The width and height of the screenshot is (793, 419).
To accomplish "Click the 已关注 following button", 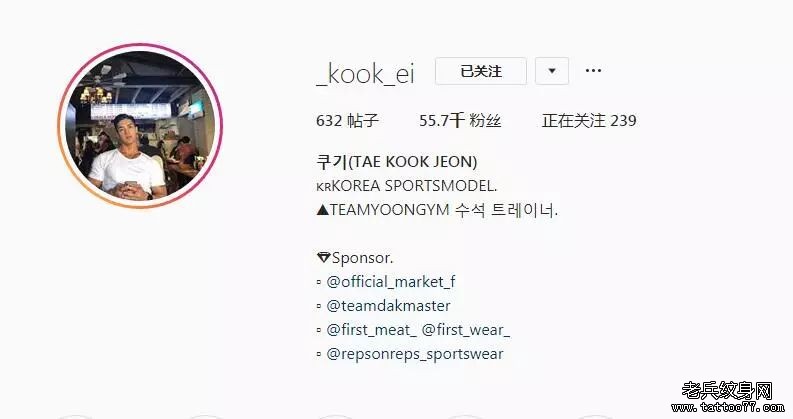I will [481, 71].
